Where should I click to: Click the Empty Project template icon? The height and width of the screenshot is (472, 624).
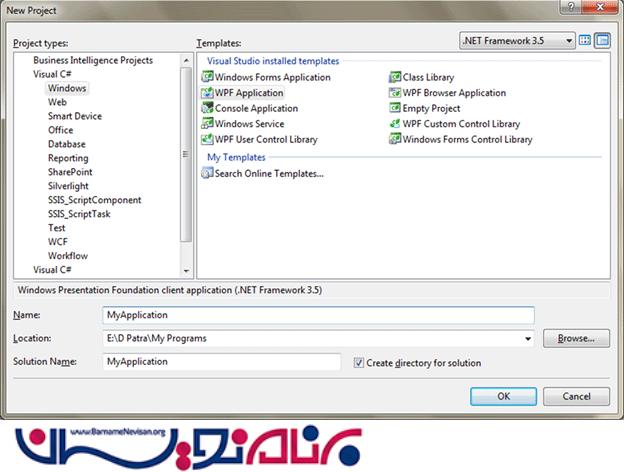395,108
